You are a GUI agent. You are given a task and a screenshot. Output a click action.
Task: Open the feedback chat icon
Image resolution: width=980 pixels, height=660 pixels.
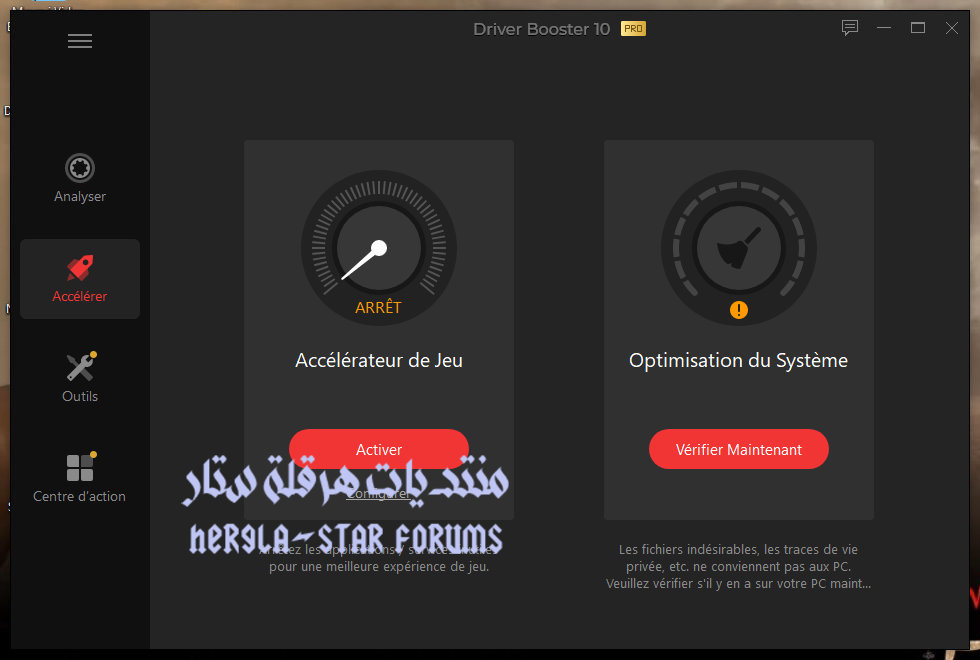pos(849,28)
